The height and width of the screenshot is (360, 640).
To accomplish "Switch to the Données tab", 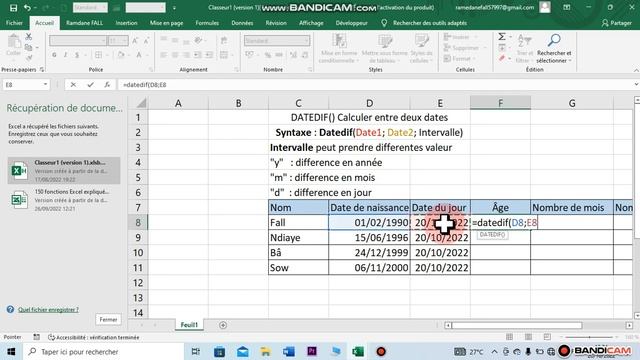I will click(242, 23).
